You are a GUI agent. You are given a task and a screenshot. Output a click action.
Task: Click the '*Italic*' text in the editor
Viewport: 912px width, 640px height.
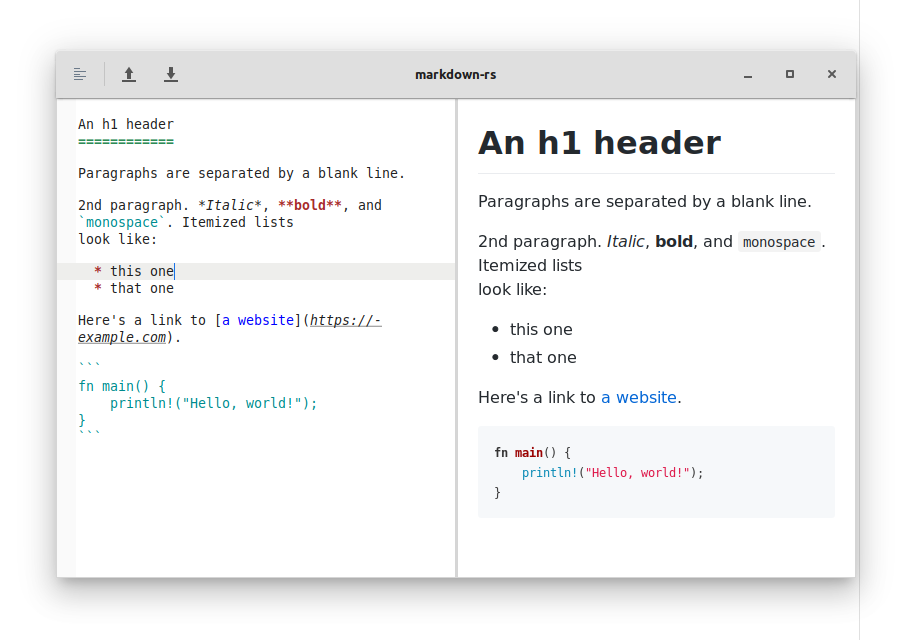tap(230, 205)
